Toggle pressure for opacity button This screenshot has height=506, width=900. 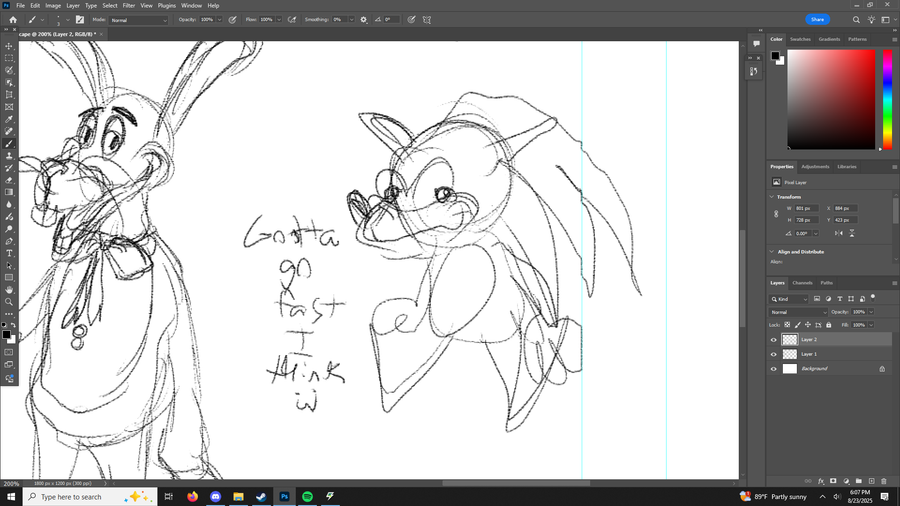tap(232, 20)
